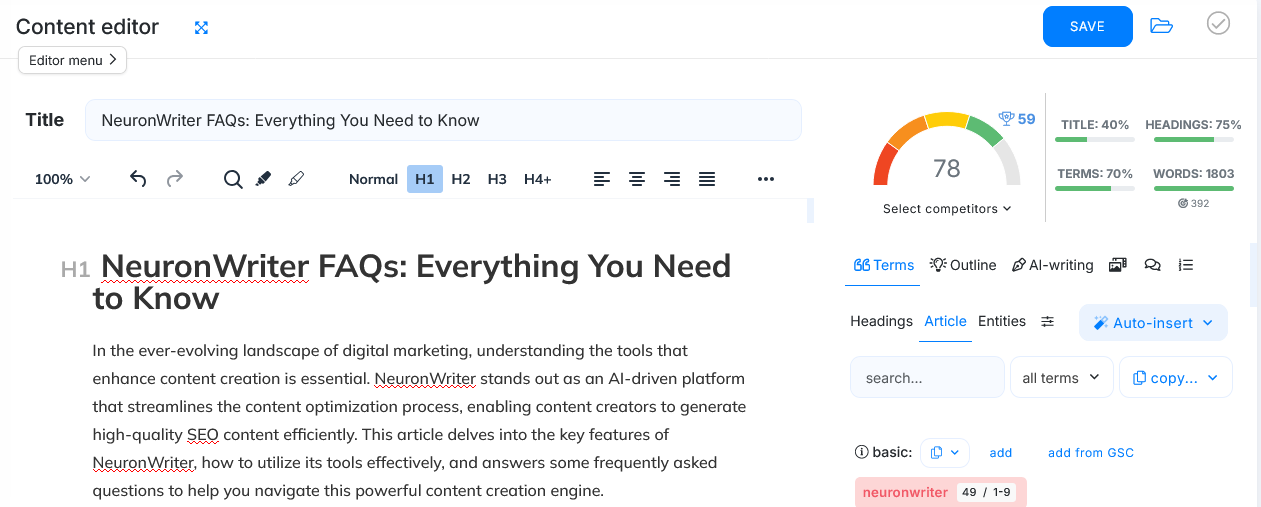Click the search magnifier in editor toolbar
Viewport: 1261px width, 507px height.
click(x=233, y=179)
